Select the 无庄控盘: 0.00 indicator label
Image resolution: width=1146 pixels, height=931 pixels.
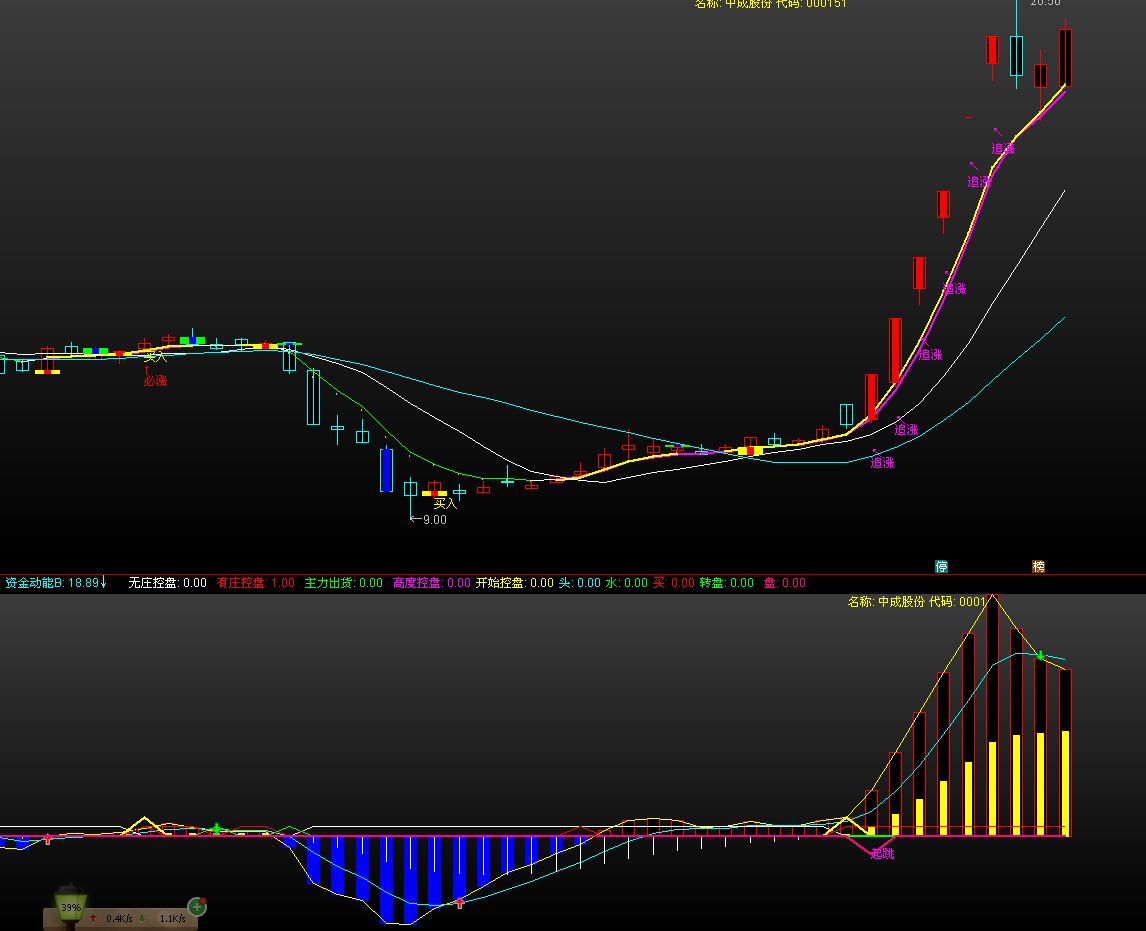pyautogui.click(x=167, y=582)
